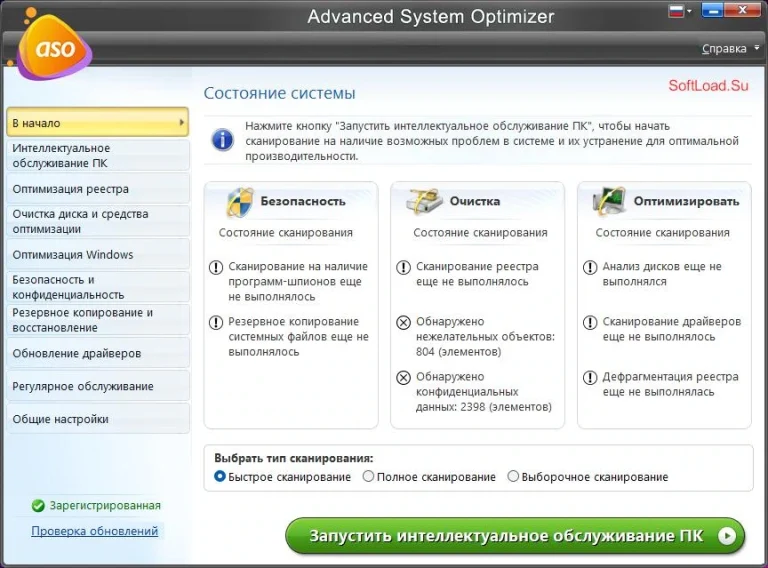768x568 pixels.
Task: Expand the Справка dropdown arrow
Action: (757, 48)
